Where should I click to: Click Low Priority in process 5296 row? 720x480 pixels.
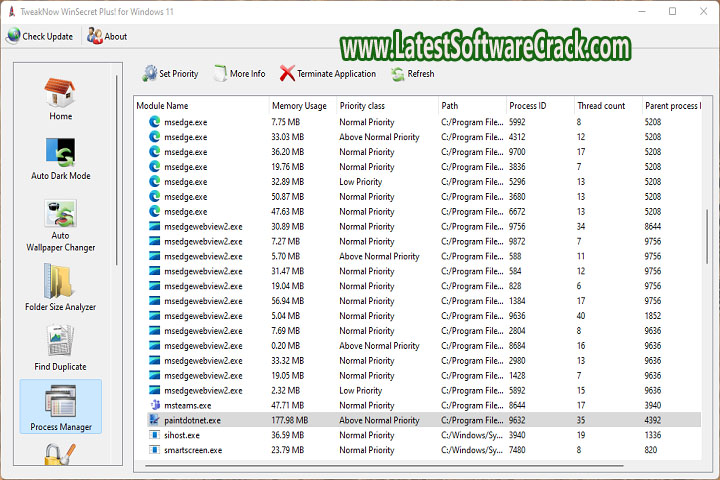point(360,182)
